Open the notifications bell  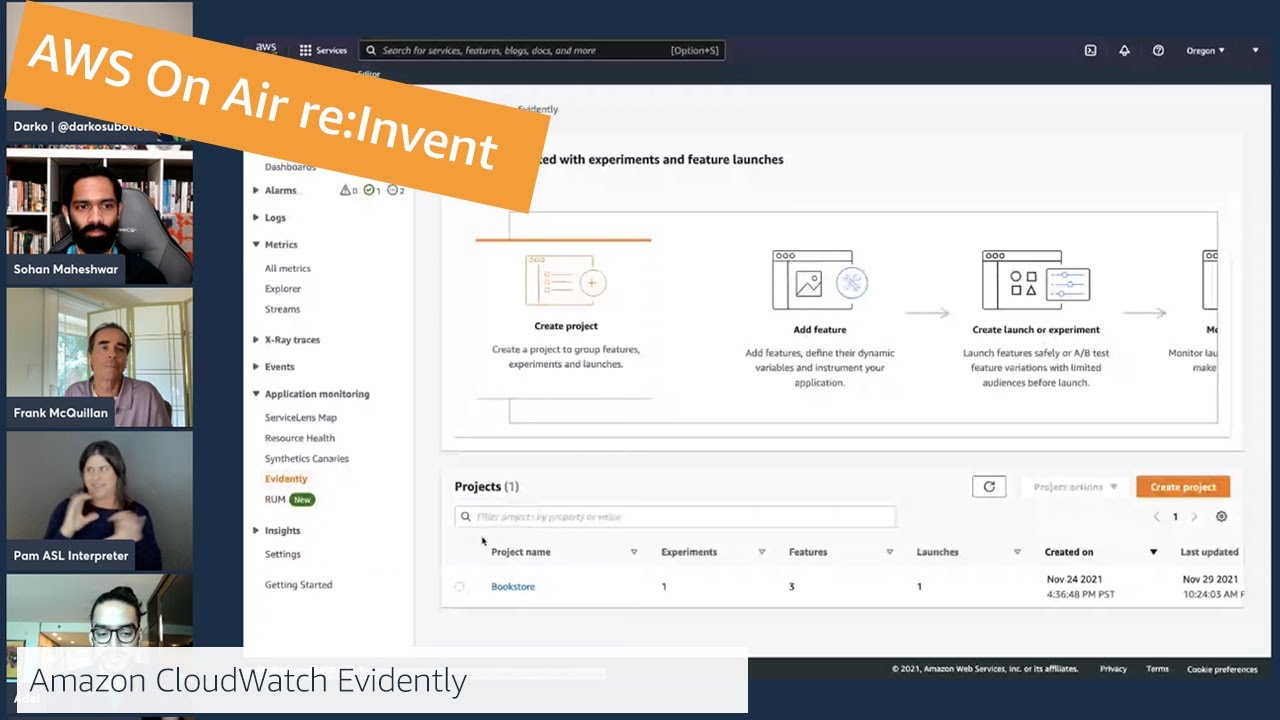(1124, 50)
